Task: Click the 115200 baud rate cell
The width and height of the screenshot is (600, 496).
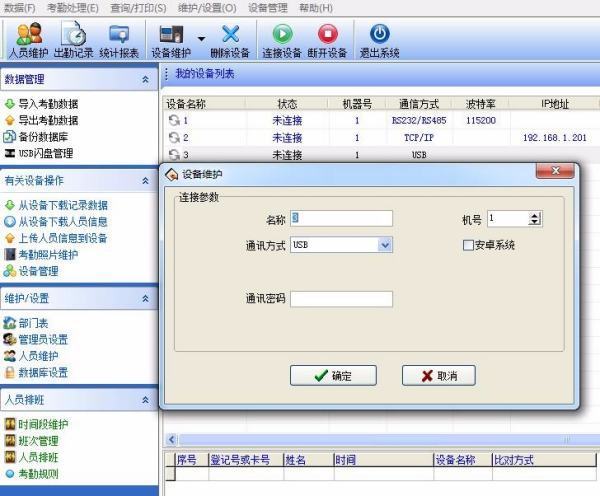Action: [x=481, y=121]
